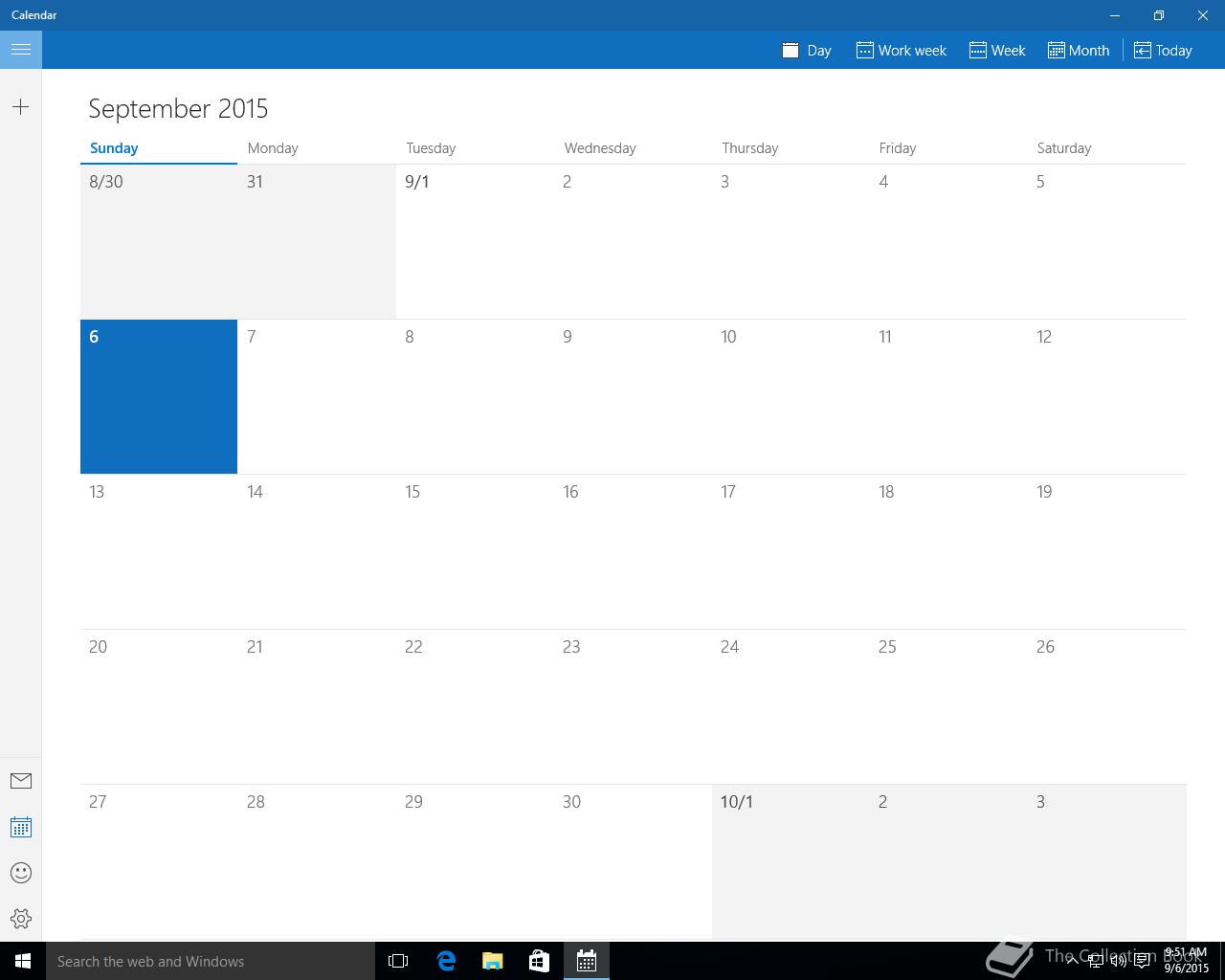Show hidden tray icons chevron
1225x980 pixels.
1073,960
